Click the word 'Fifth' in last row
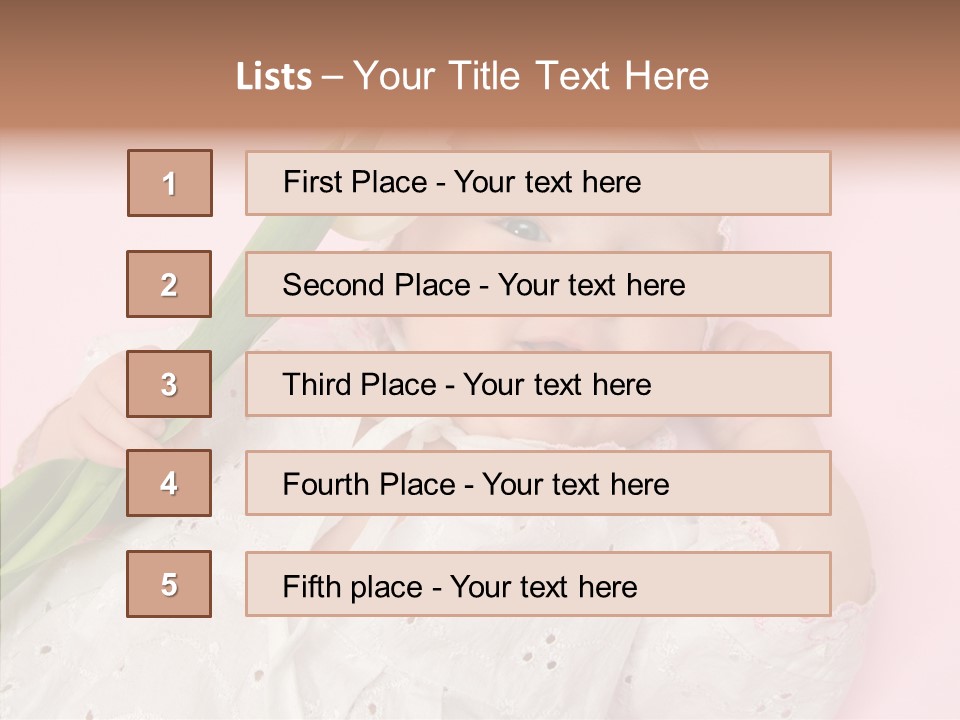Image resolution: width=960 pixels, height=720 pixels. point(311,586)
